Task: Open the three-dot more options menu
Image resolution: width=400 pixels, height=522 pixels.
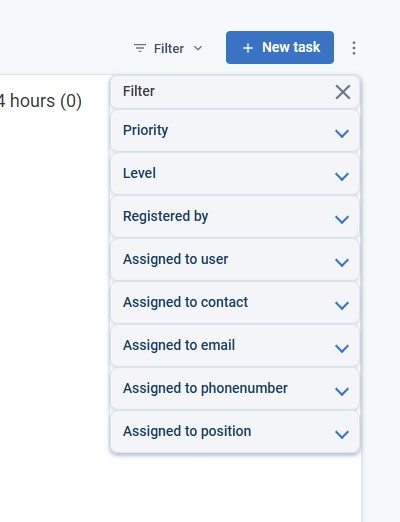Action: click(x=354, y=48)
